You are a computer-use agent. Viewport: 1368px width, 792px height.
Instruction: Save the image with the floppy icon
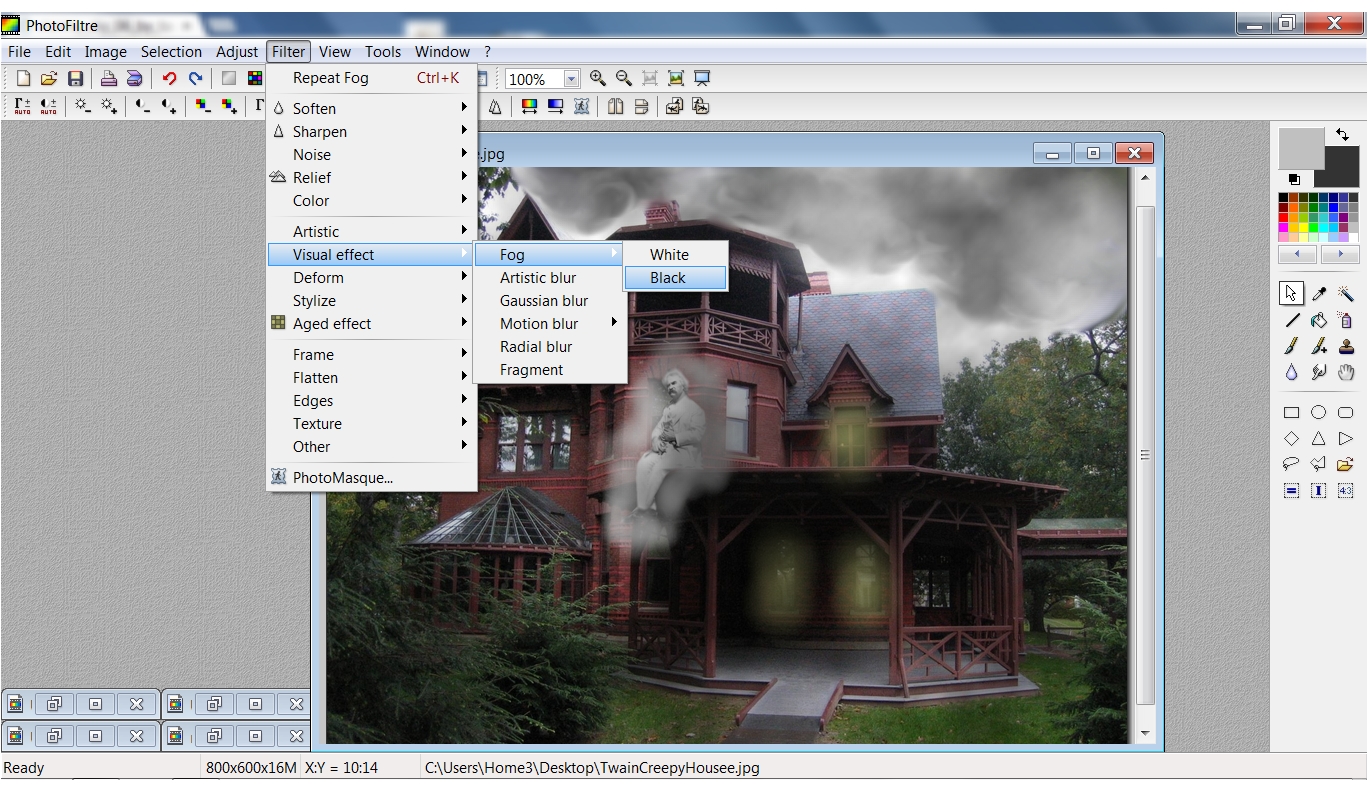pyautogui.click(x=75, y=79)
